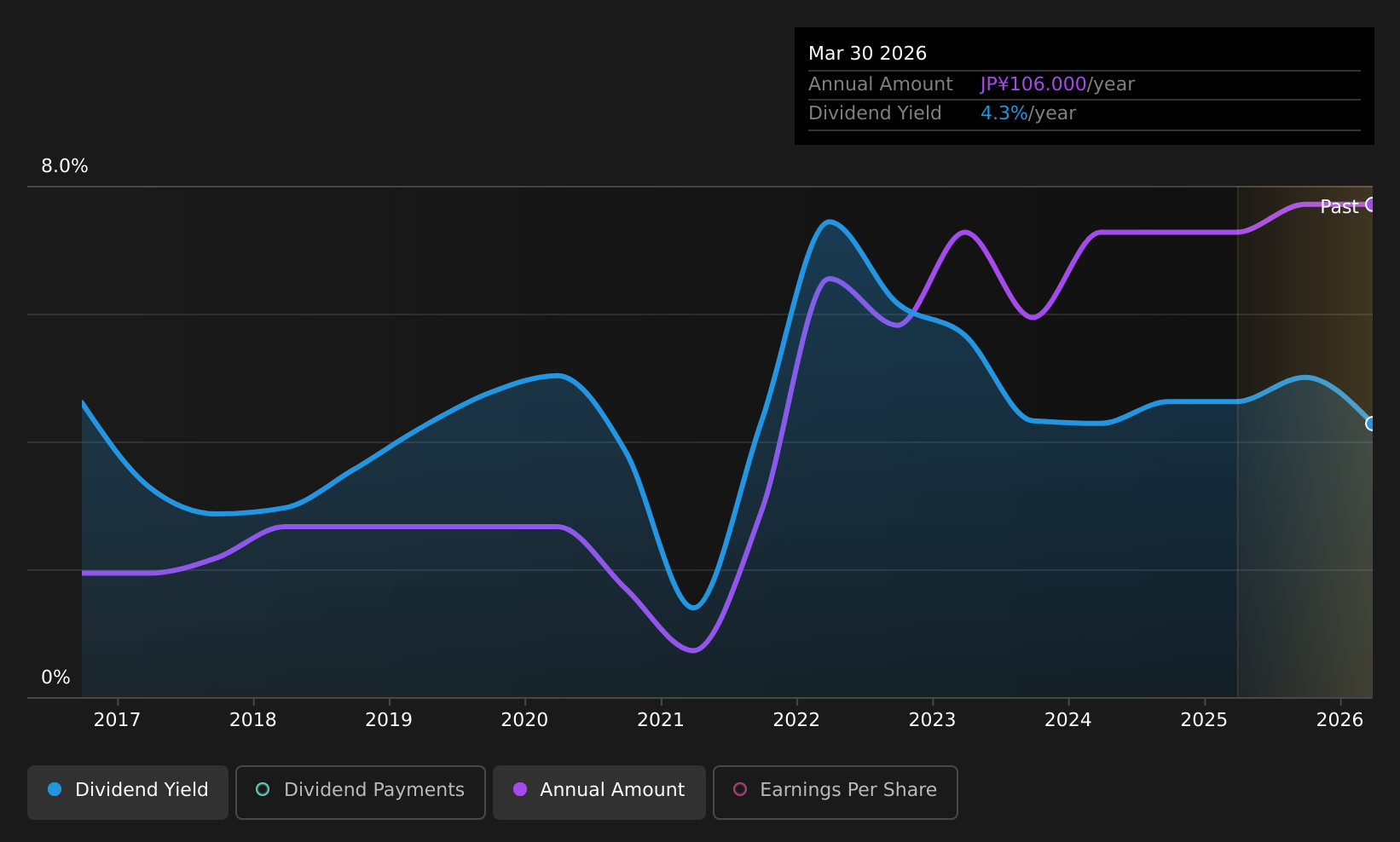Click the 2019 x-axis label
This screenshot has width=1400, height=842.
pyautogui.click(x=389, y=720)
